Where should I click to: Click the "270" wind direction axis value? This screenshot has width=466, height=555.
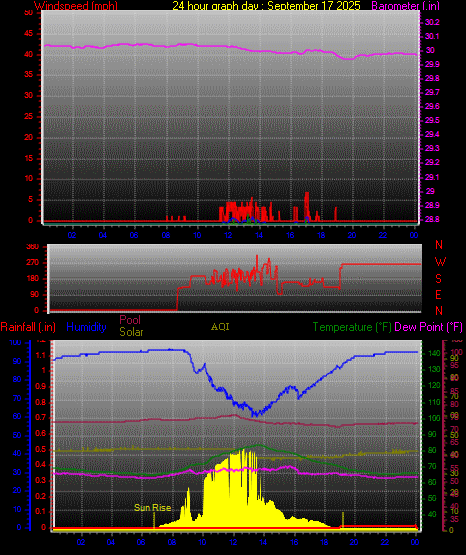pyautogui.click(x=33, y=263)
